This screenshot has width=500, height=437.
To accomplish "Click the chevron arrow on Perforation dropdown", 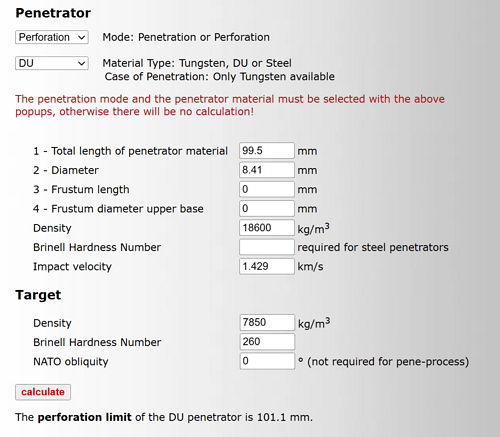I will (x=81, y=37).
